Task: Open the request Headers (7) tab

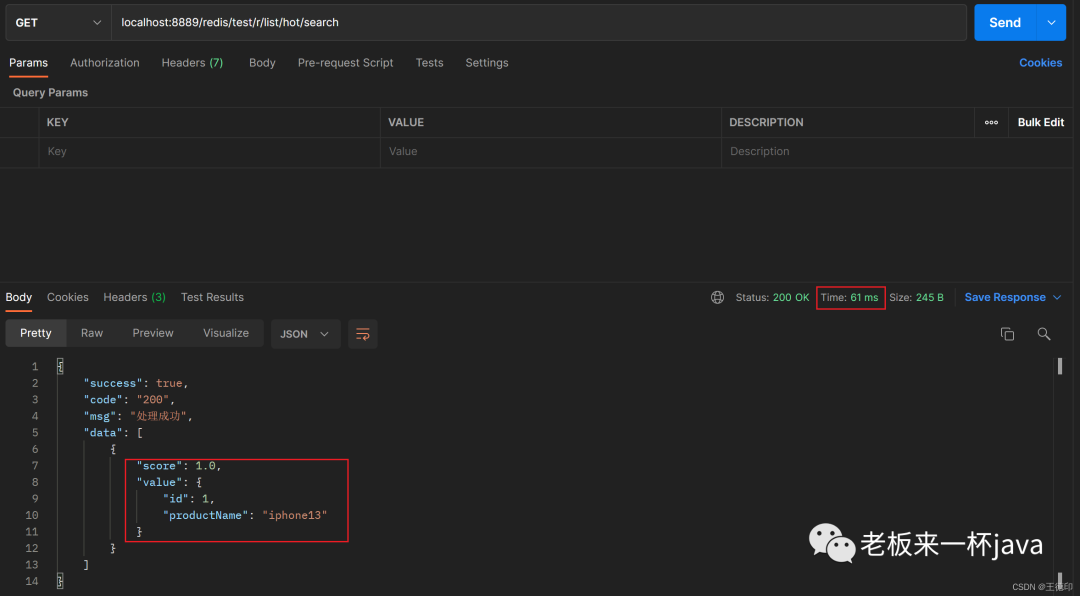Action: coord(192,63)
